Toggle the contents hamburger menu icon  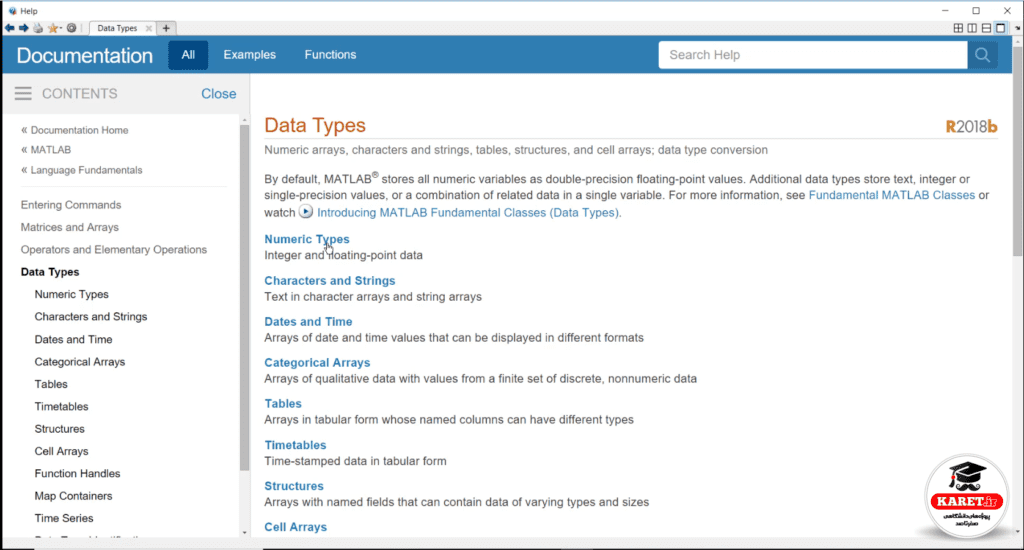click(23, 93)
